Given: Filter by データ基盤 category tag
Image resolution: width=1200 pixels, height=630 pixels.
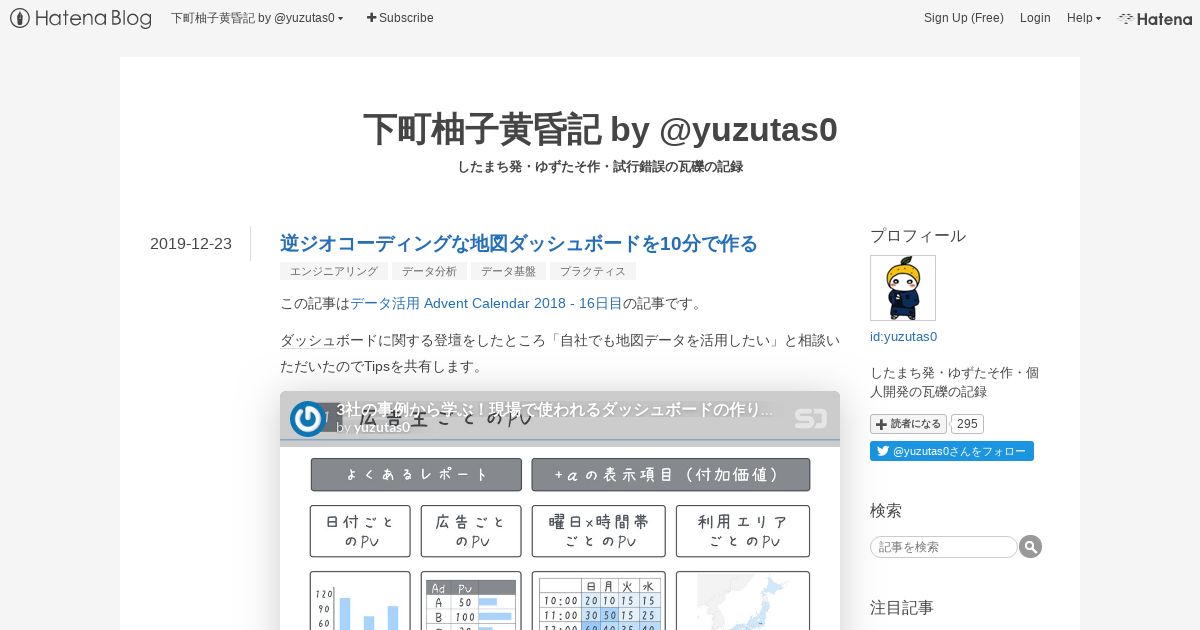Looking at the screenshot, I should [508, 271].
